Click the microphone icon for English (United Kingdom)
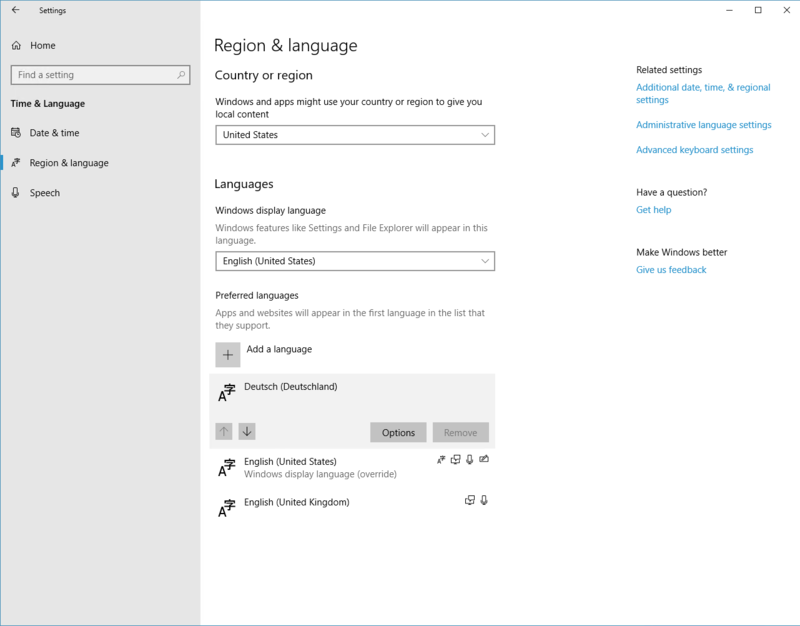The width and height of the screenshot is (800, 626). (484, 500)
